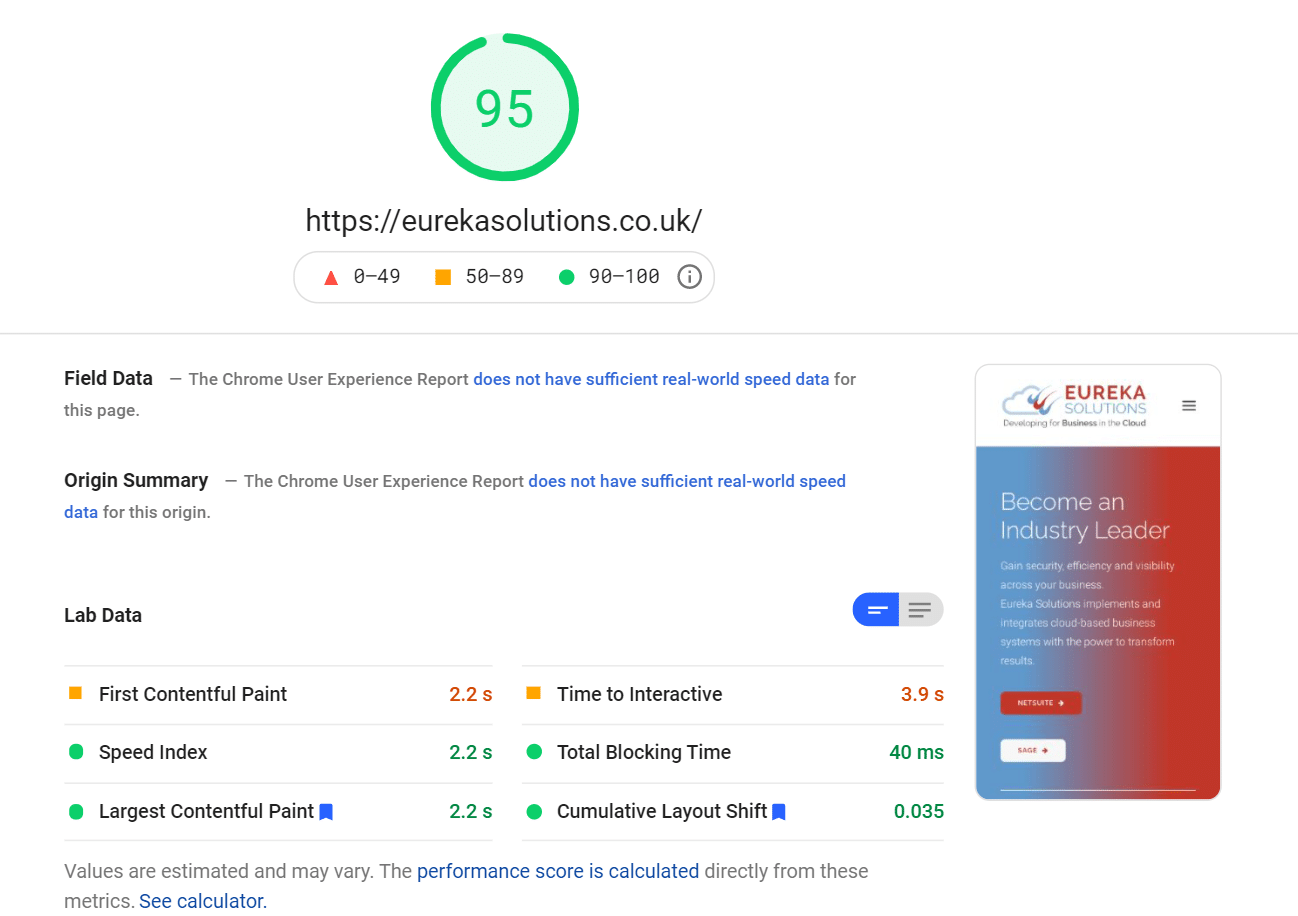Screen dimensions: 1298x916
Task: Click the bookmark icon next to Cumulative Layout Shift
Action: (778, 811)
